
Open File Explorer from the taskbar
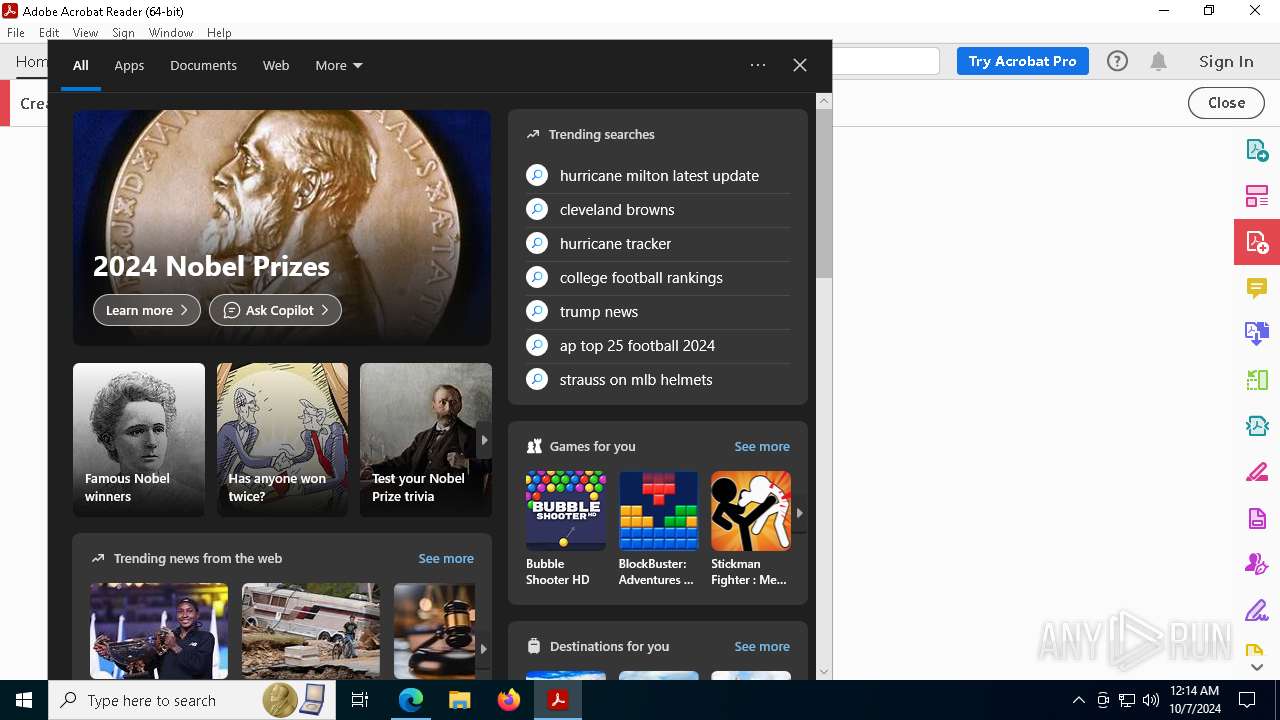point(459,700)
